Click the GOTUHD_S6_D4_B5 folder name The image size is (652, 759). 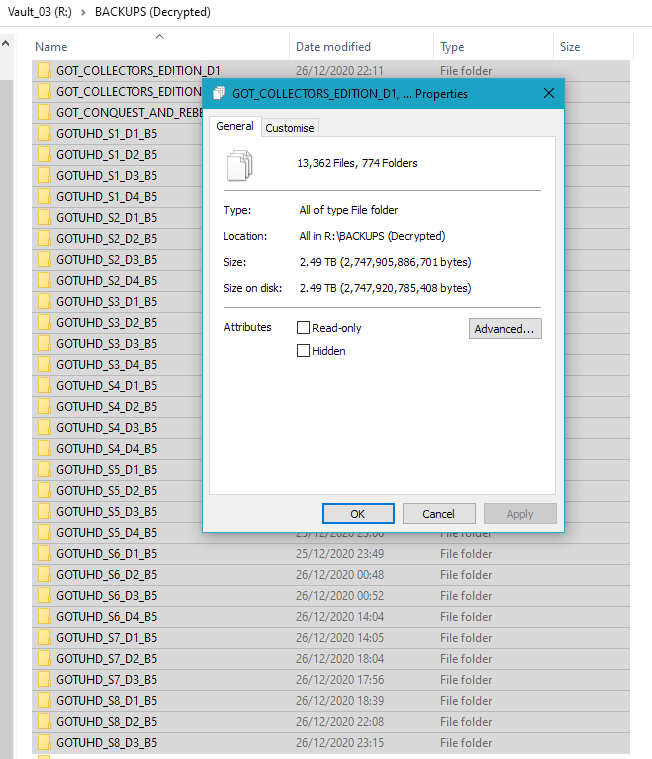coord(106,617)
